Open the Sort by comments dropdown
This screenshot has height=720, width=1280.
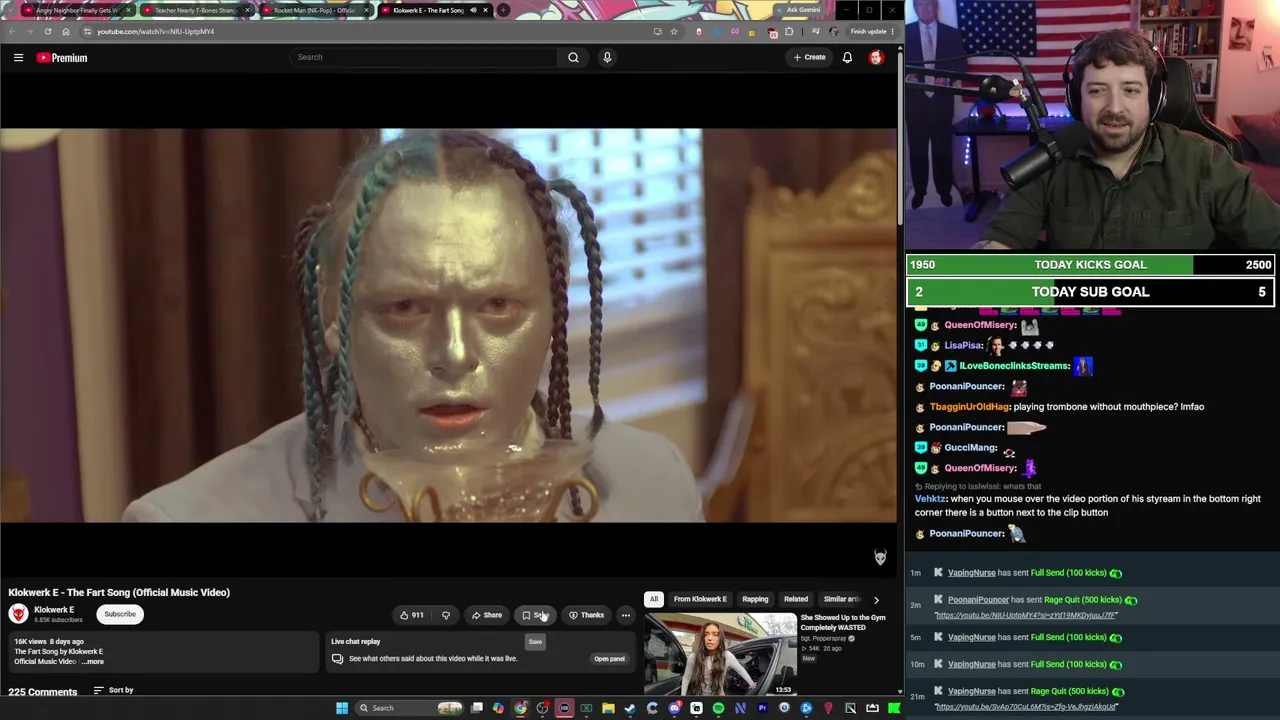pos(113,690)
